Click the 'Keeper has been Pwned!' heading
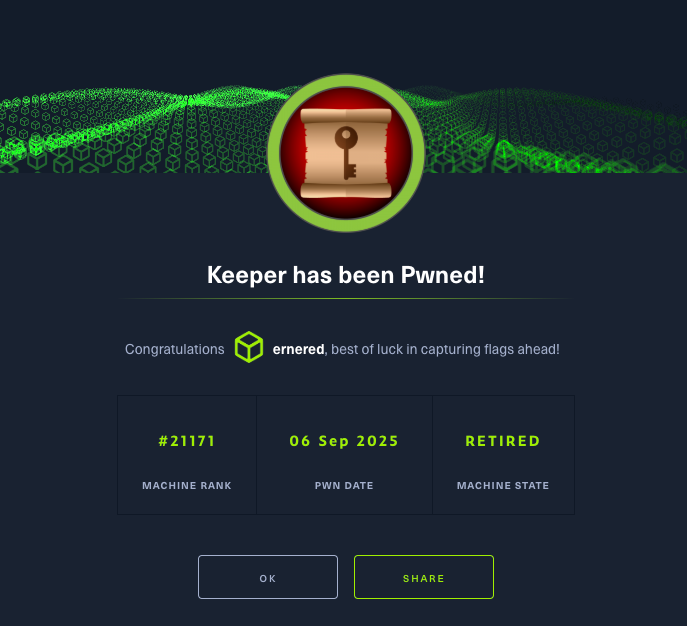The image size is (687, 626). (346, 275)
